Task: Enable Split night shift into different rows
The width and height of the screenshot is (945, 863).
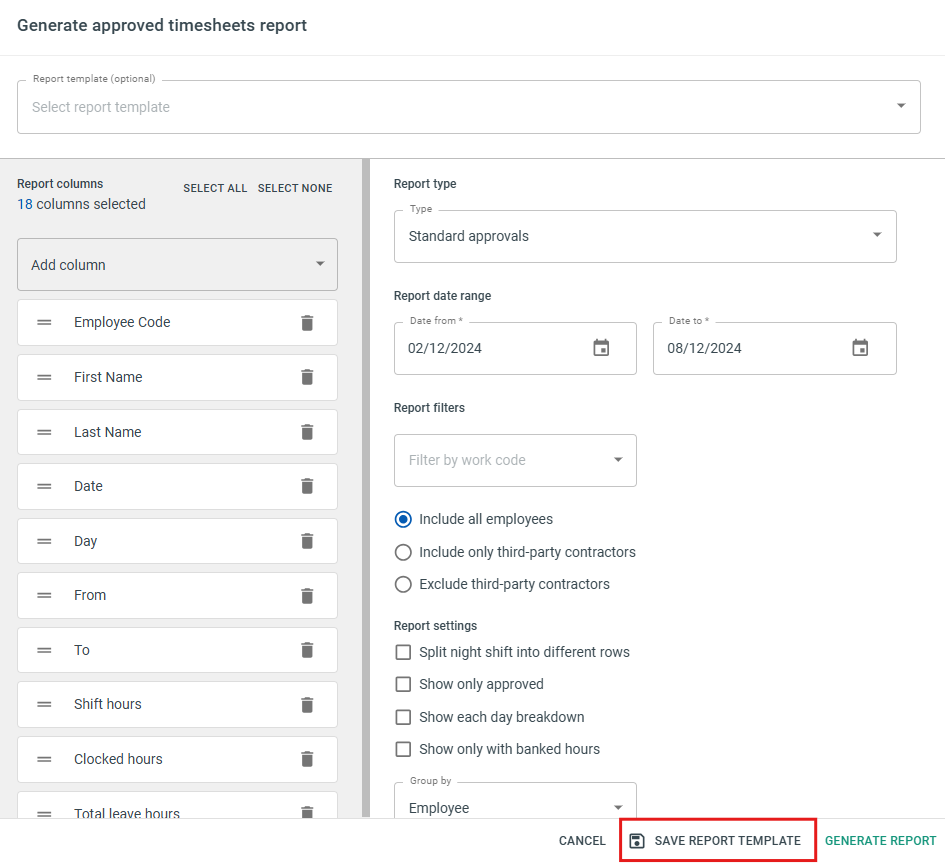Action: 403,652
